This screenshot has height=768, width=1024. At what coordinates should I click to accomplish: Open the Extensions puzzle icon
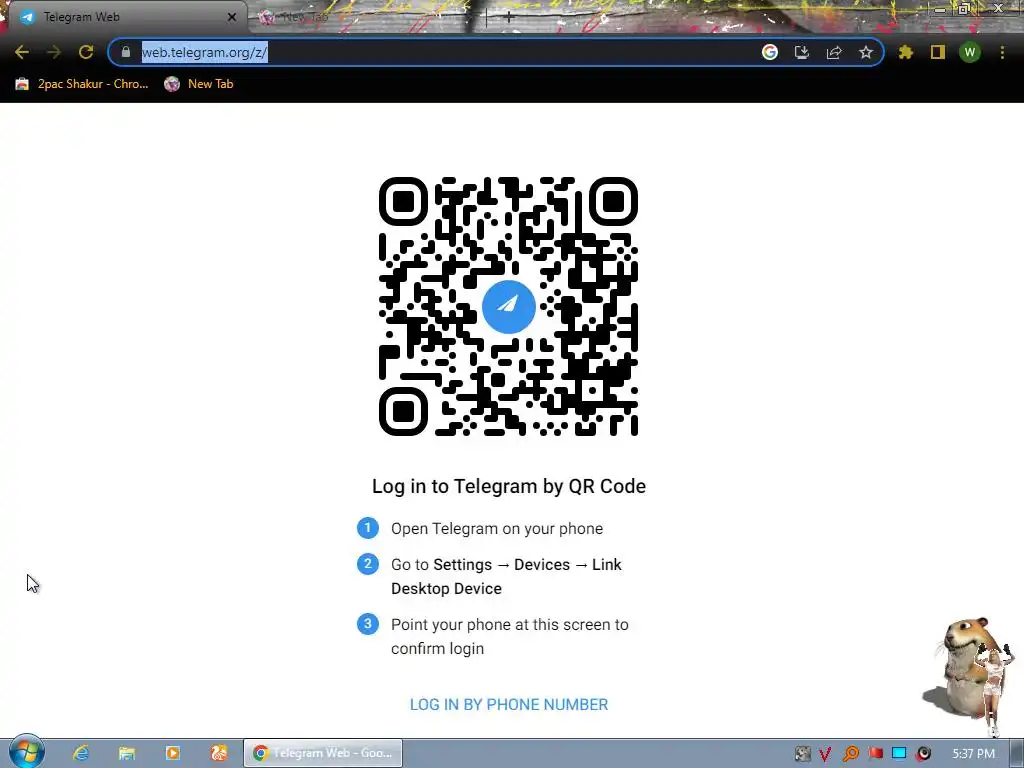click(906, 52)
